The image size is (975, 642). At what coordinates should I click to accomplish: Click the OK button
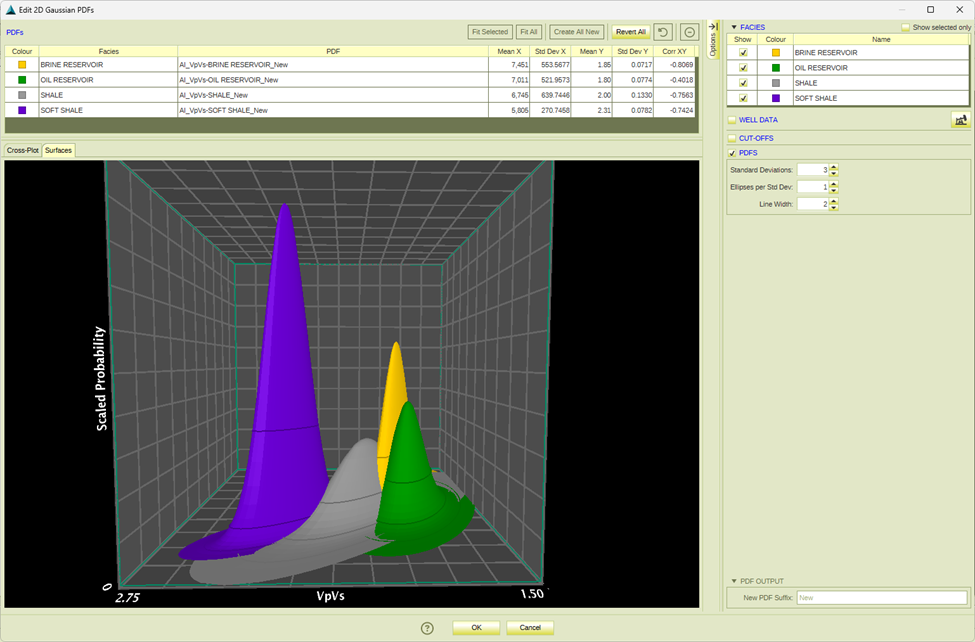point(476,628)
